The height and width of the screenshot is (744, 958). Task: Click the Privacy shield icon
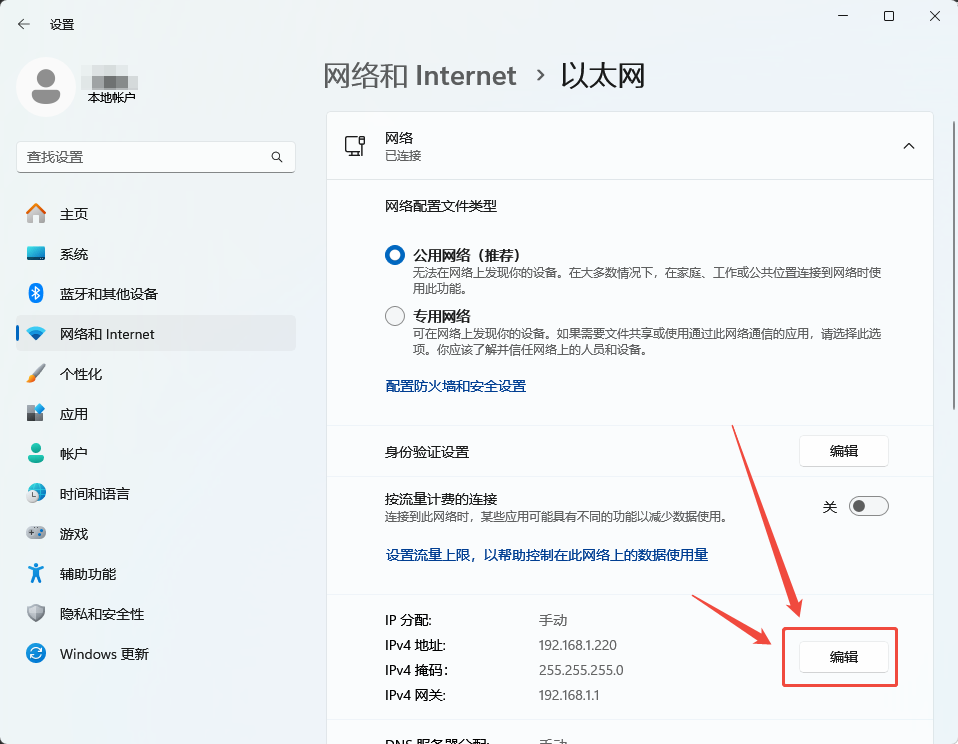(36, 613)
